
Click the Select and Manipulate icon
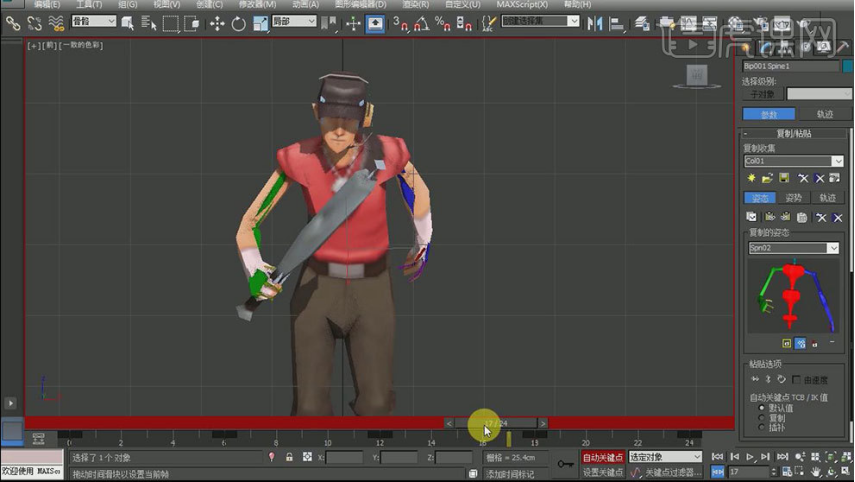tap(353, 23)
